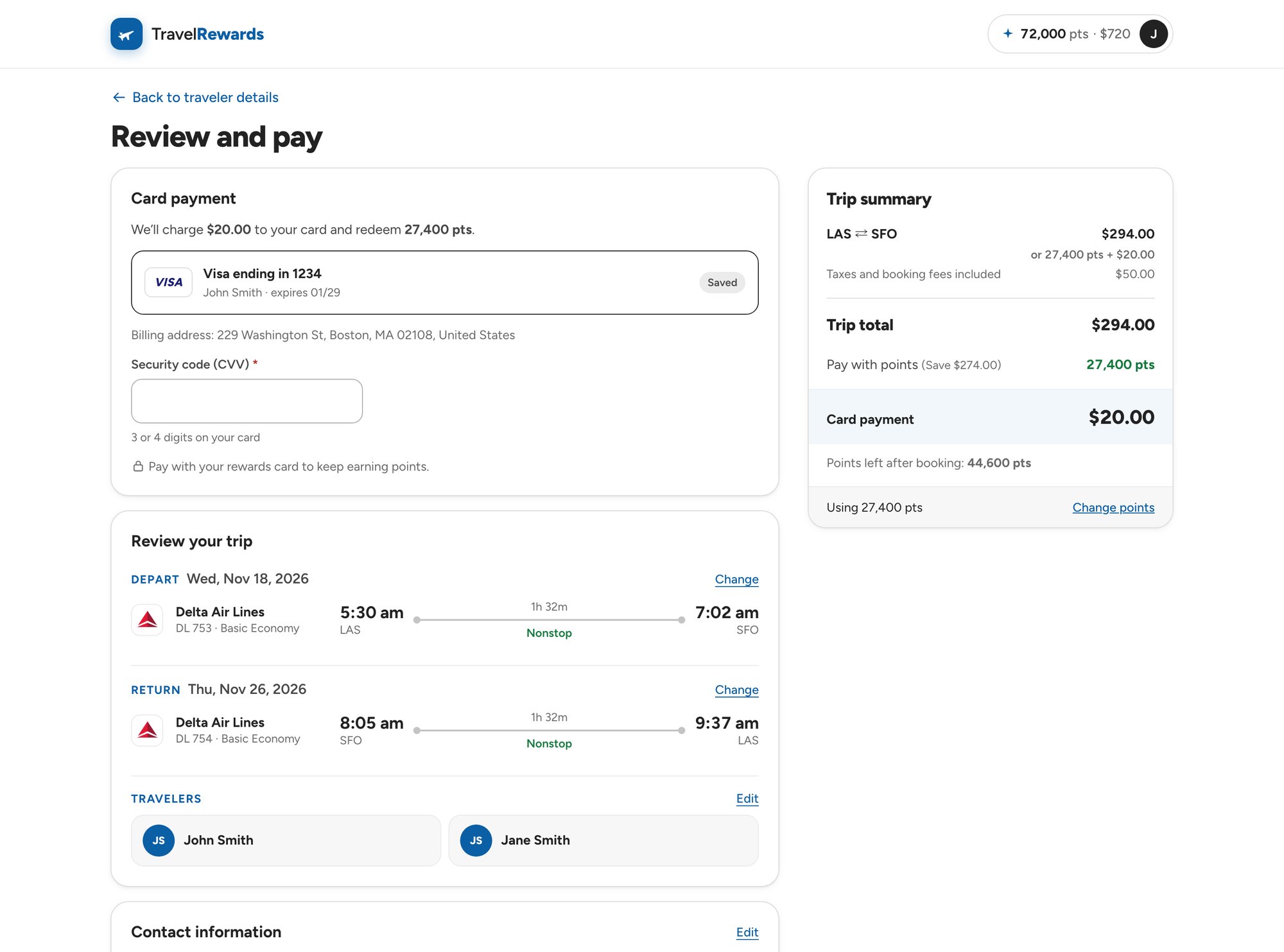This screenshot has width=1284, height=952.
Task: Click 'Taxes and booking fees included' text
Action: click(x=914, y=274)
